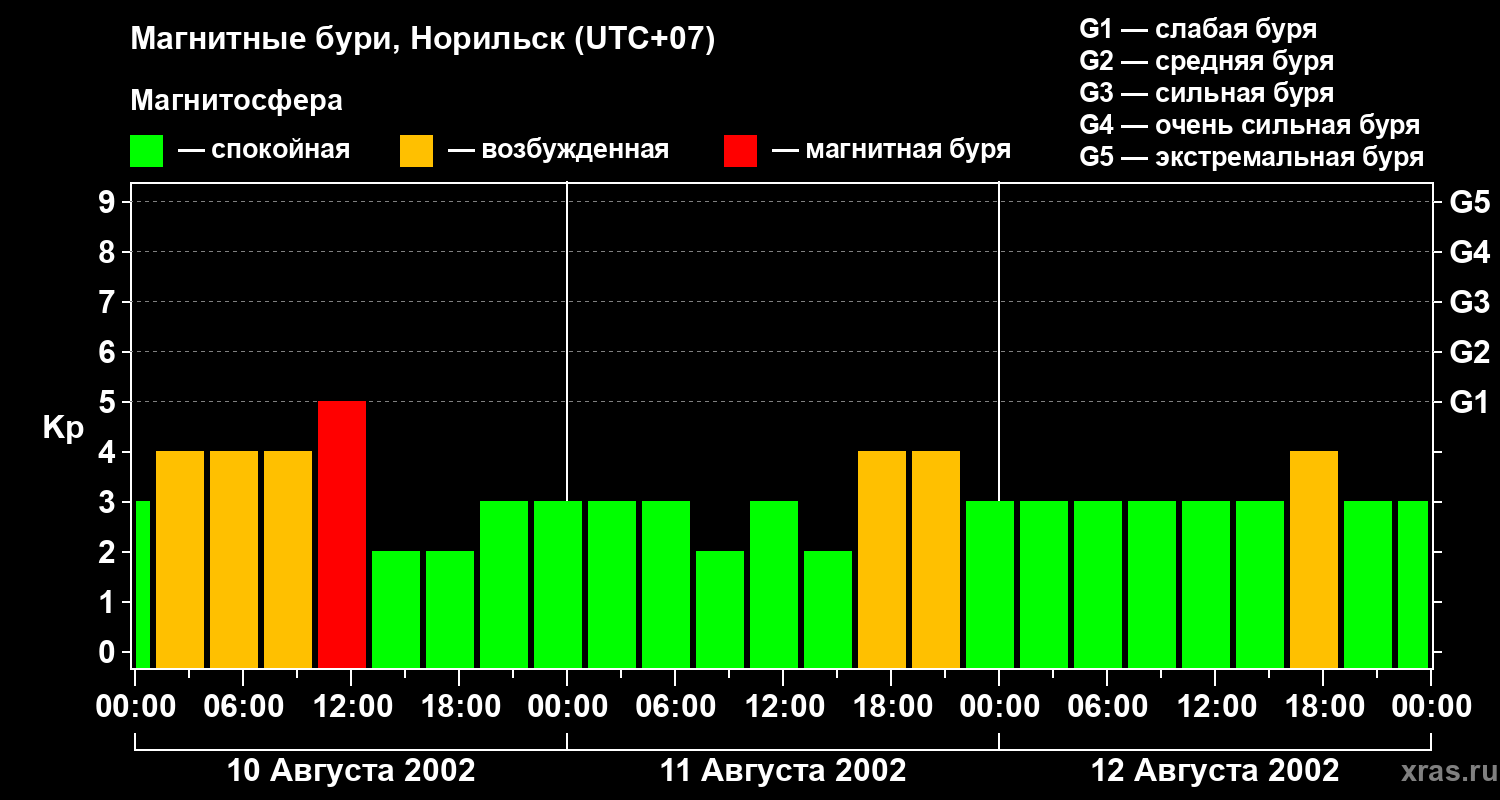Screen dimensions: 1500x800
Task: Select the narrow green bar at chart start
Action: pos(142,585)
